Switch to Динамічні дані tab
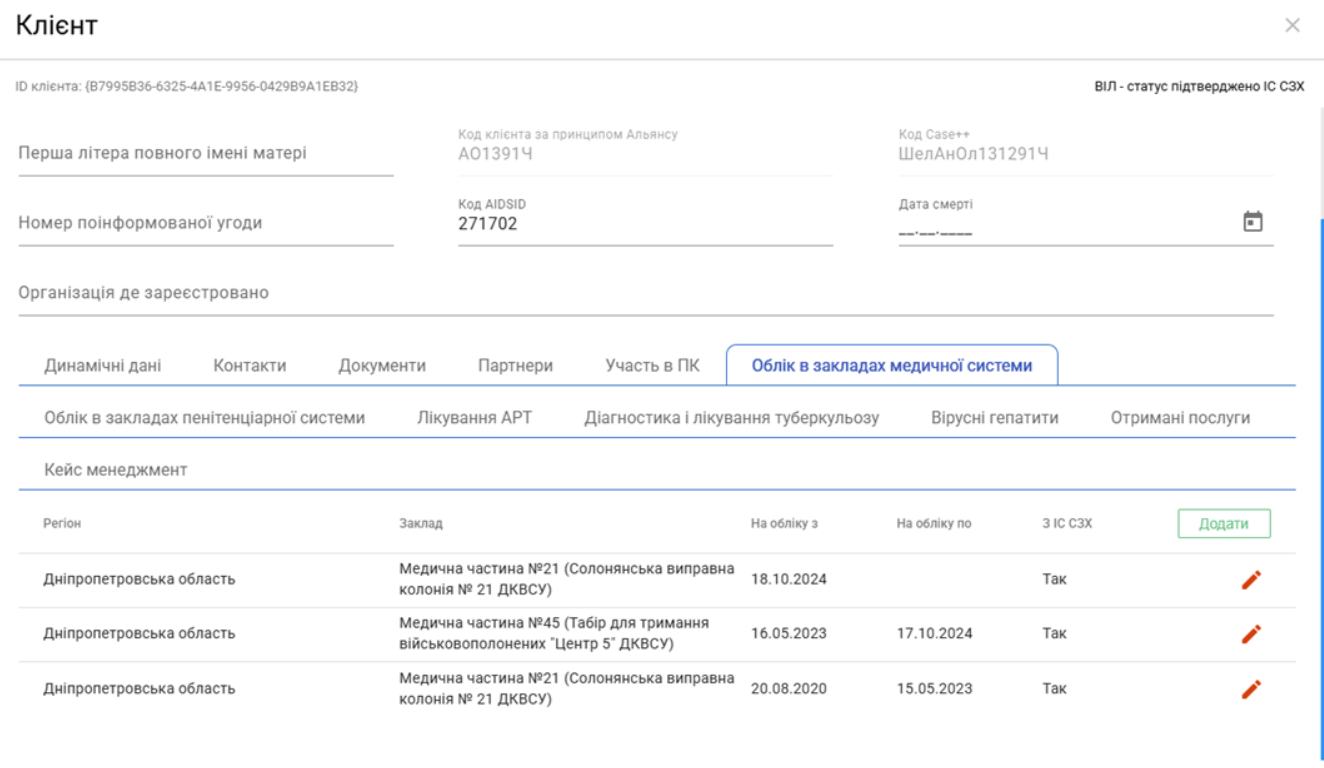This screenshot has width=1324, height=768. pyautogui.click(x=103, y=365)
